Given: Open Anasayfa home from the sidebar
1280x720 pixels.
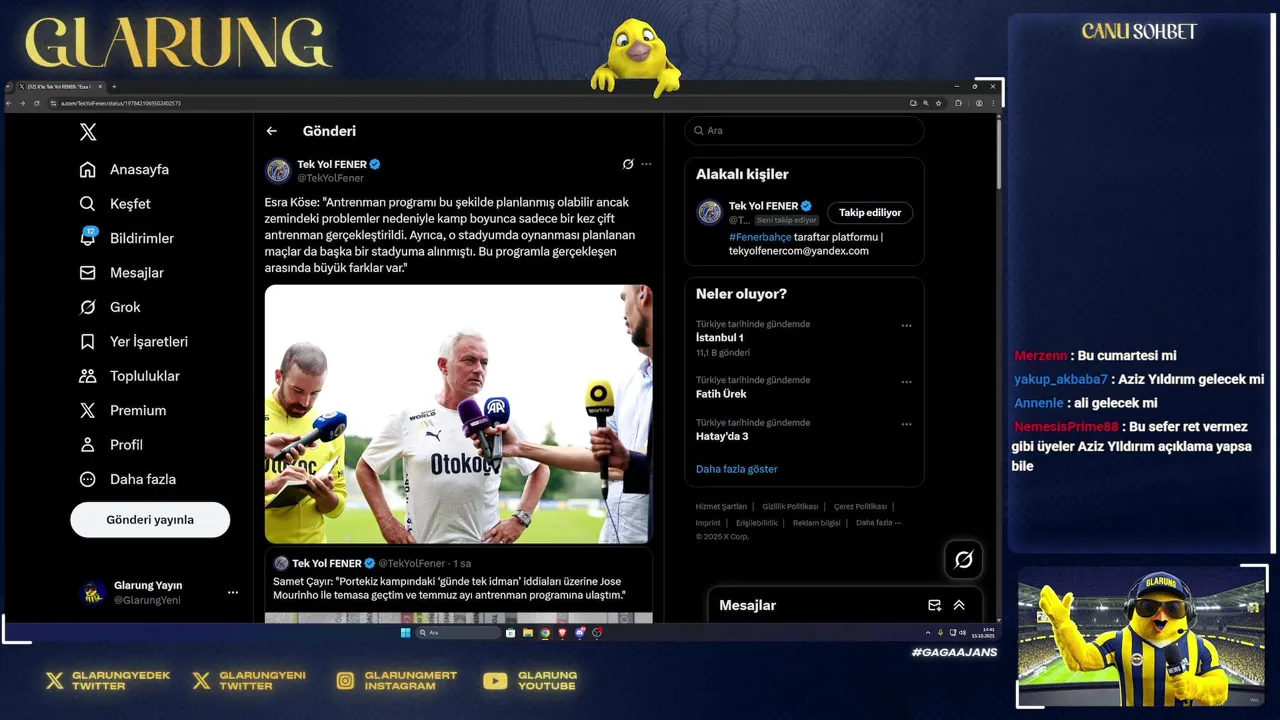Looking at the screenshot, I should click(x=124, y=170).
